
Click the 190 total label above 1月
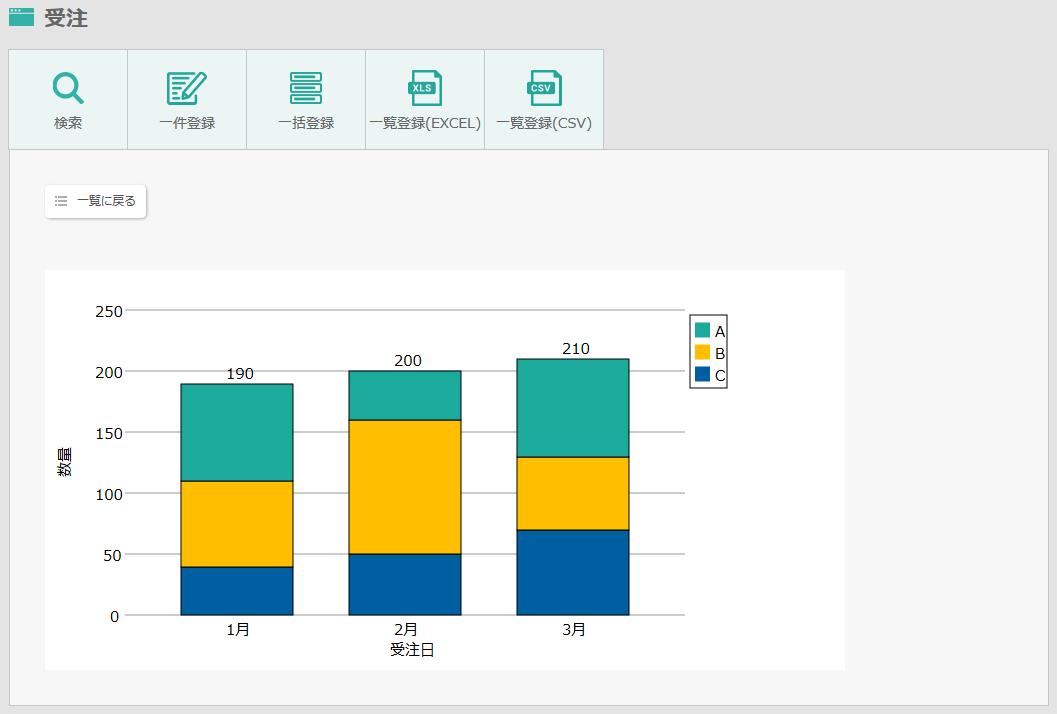(240, 374)
